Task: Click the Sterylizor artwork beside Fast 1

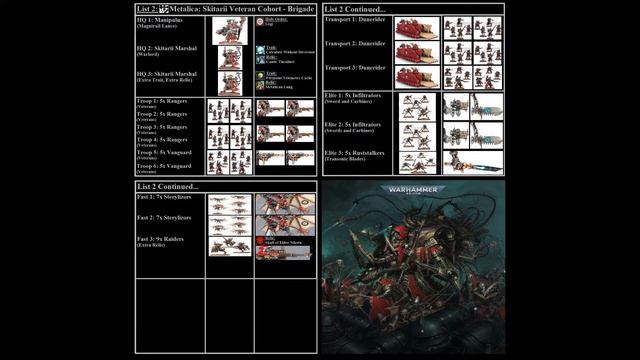Action: tap(285, 204)
